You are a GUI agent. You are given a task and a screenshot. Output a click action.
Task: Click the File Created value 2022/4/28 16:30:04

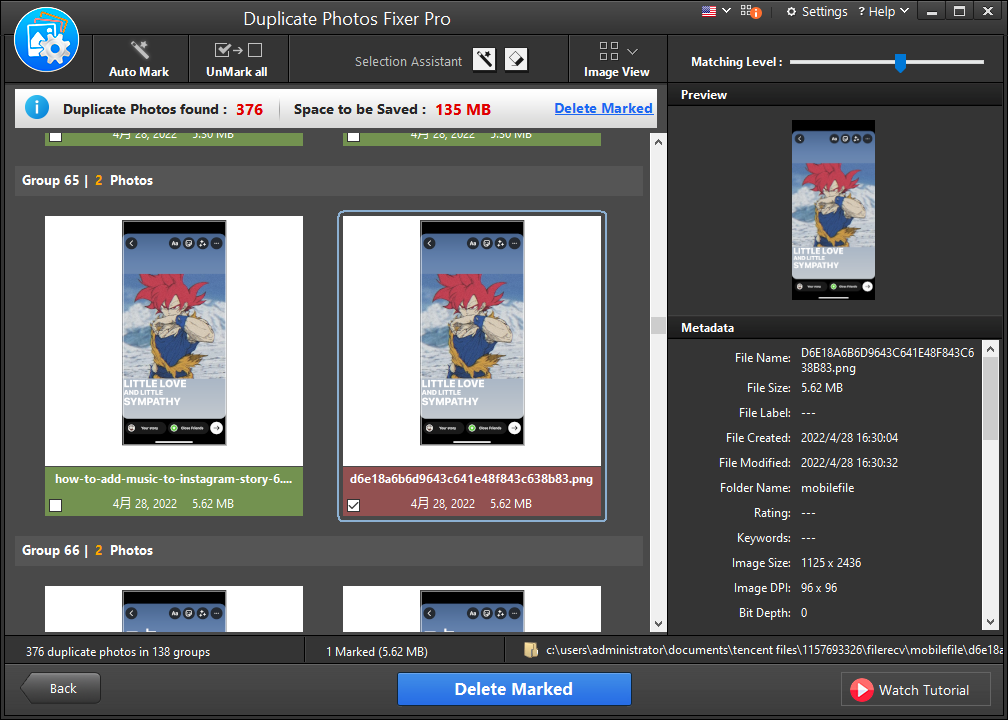tap(849, 438)
